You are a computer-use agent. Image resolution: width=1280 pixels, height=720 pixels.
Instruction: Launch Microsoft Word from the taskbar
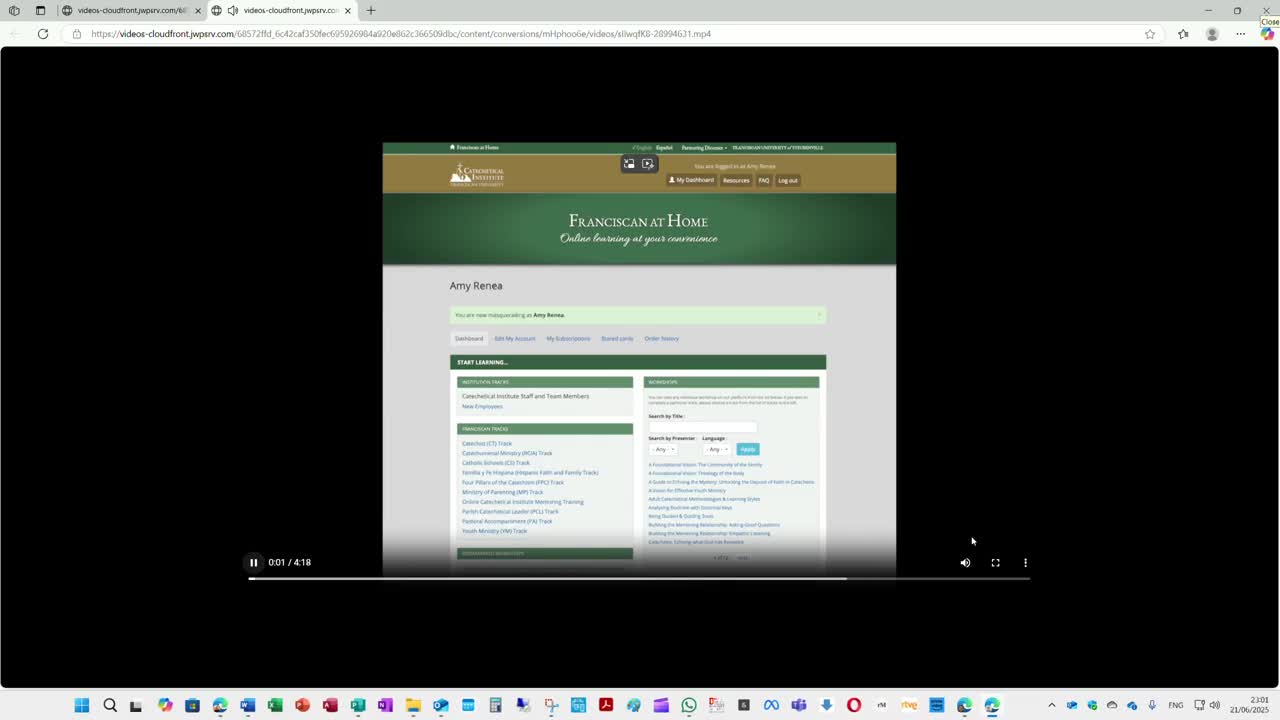[x=248, y=705]
